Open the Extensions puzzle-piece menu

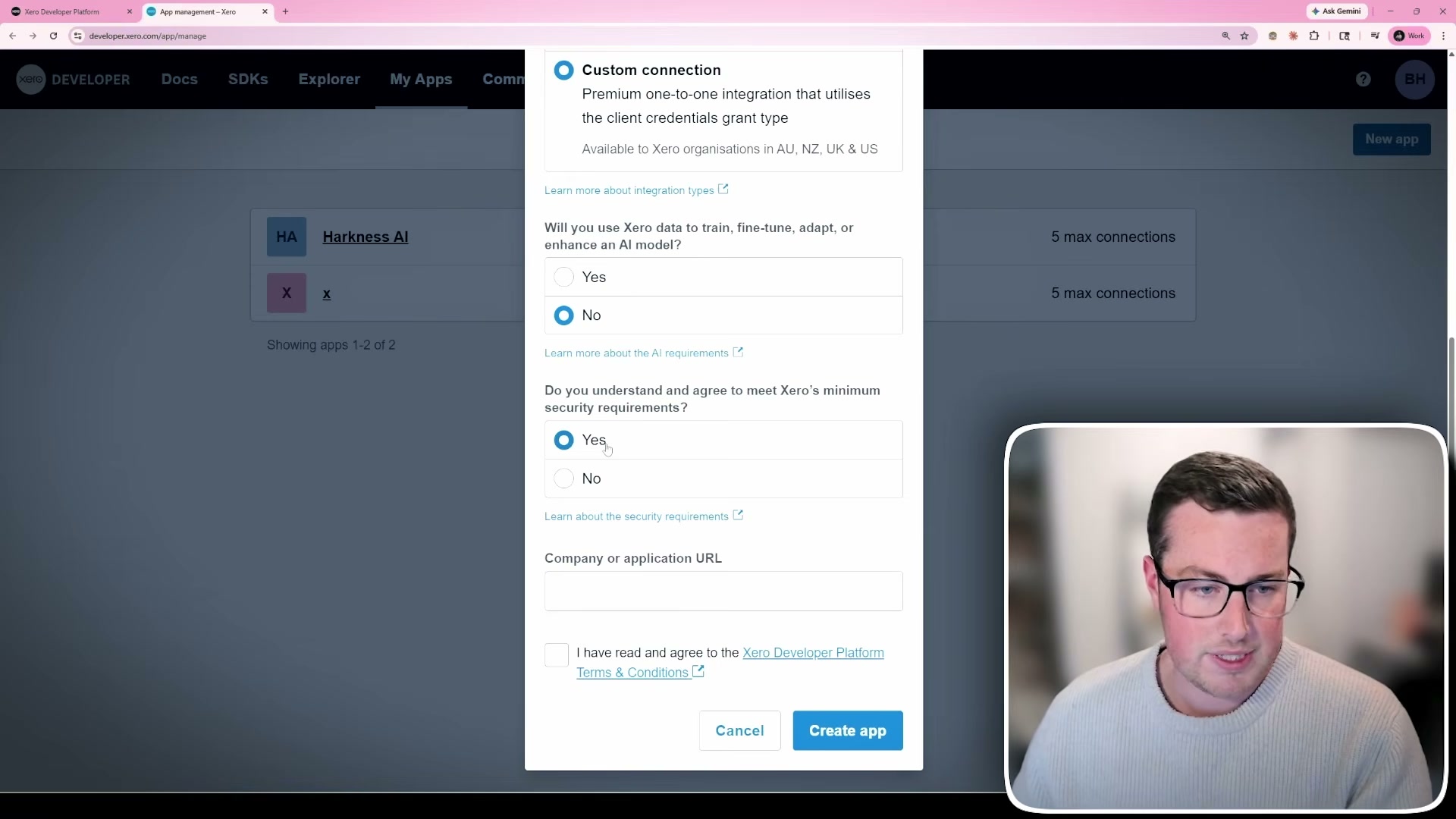point(1314,36)
